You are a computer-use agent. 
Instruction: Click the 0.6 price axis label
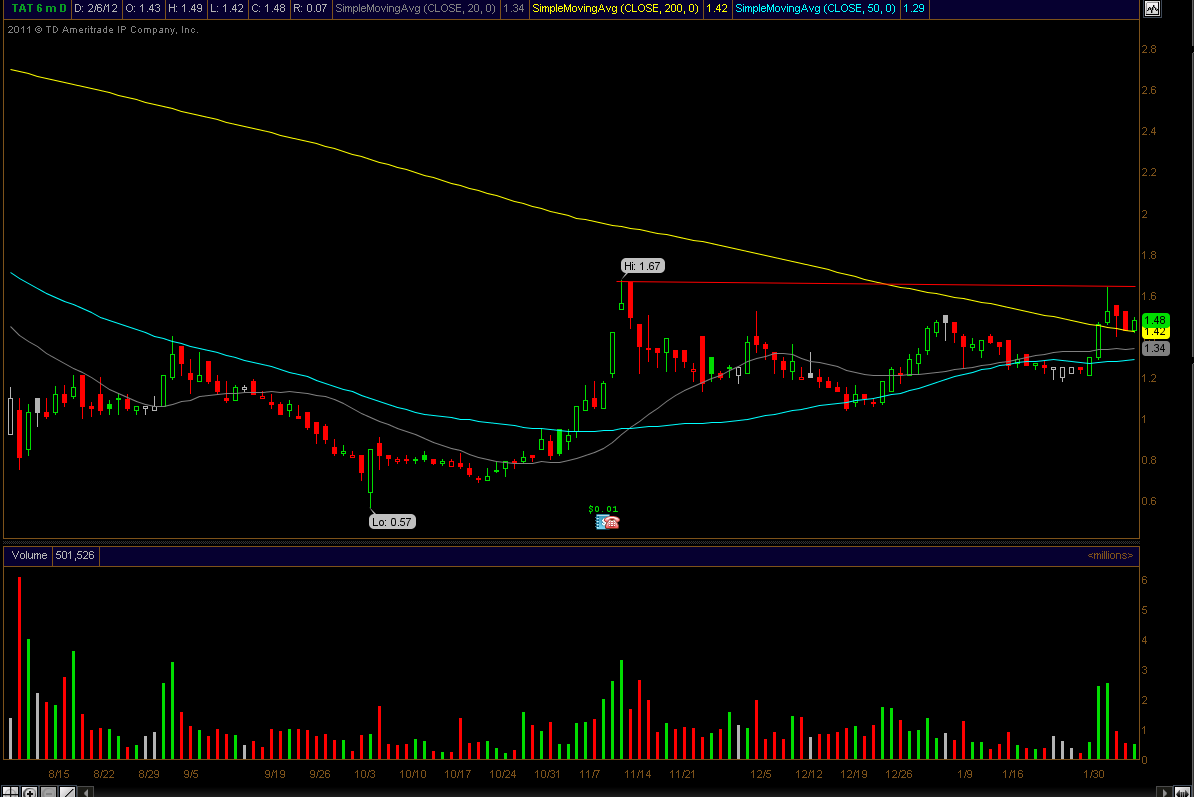pyautogui.click(x=1148, y=501)
